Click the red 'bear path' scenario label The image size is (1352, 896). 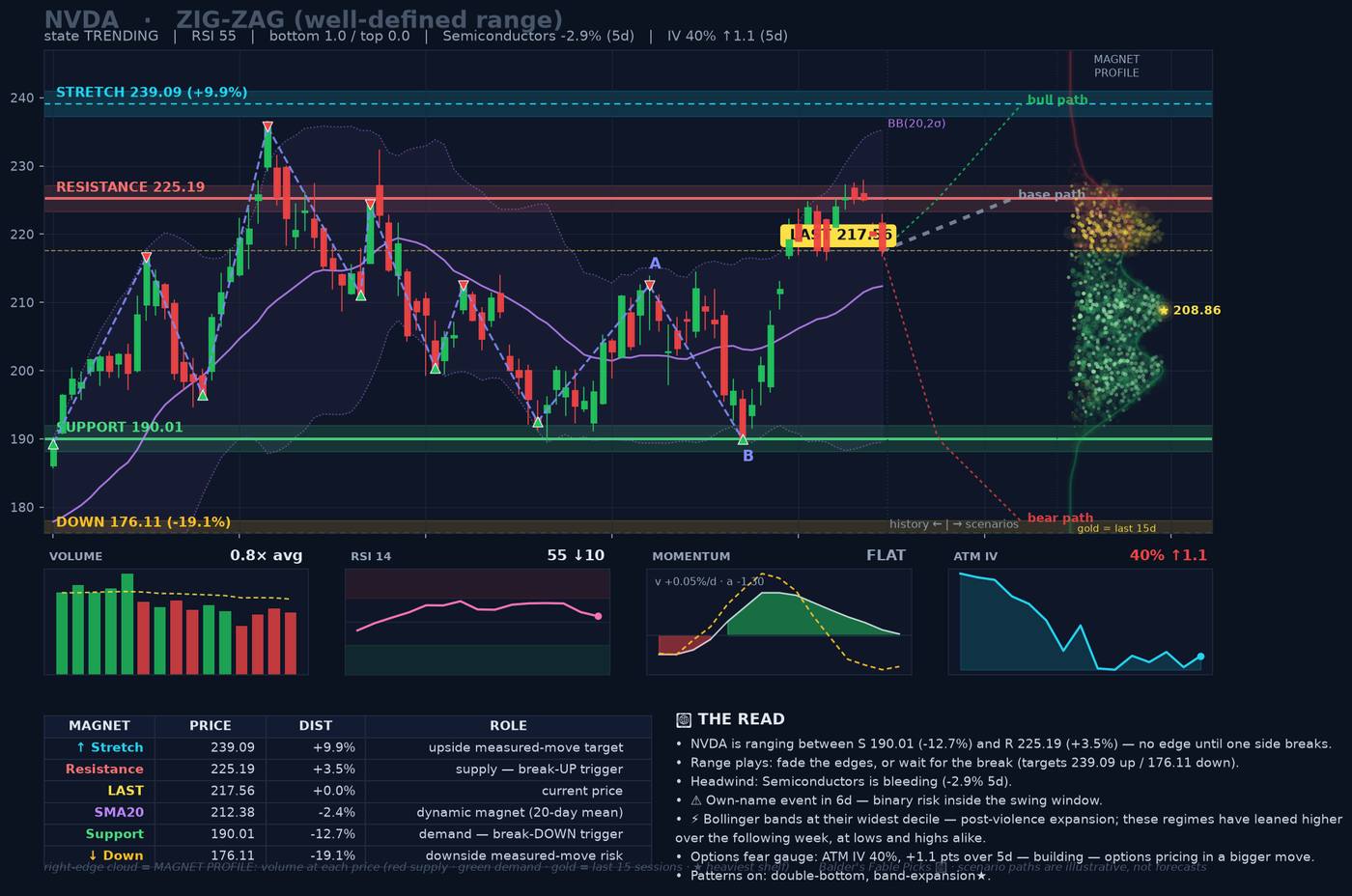coord(1060,518)
